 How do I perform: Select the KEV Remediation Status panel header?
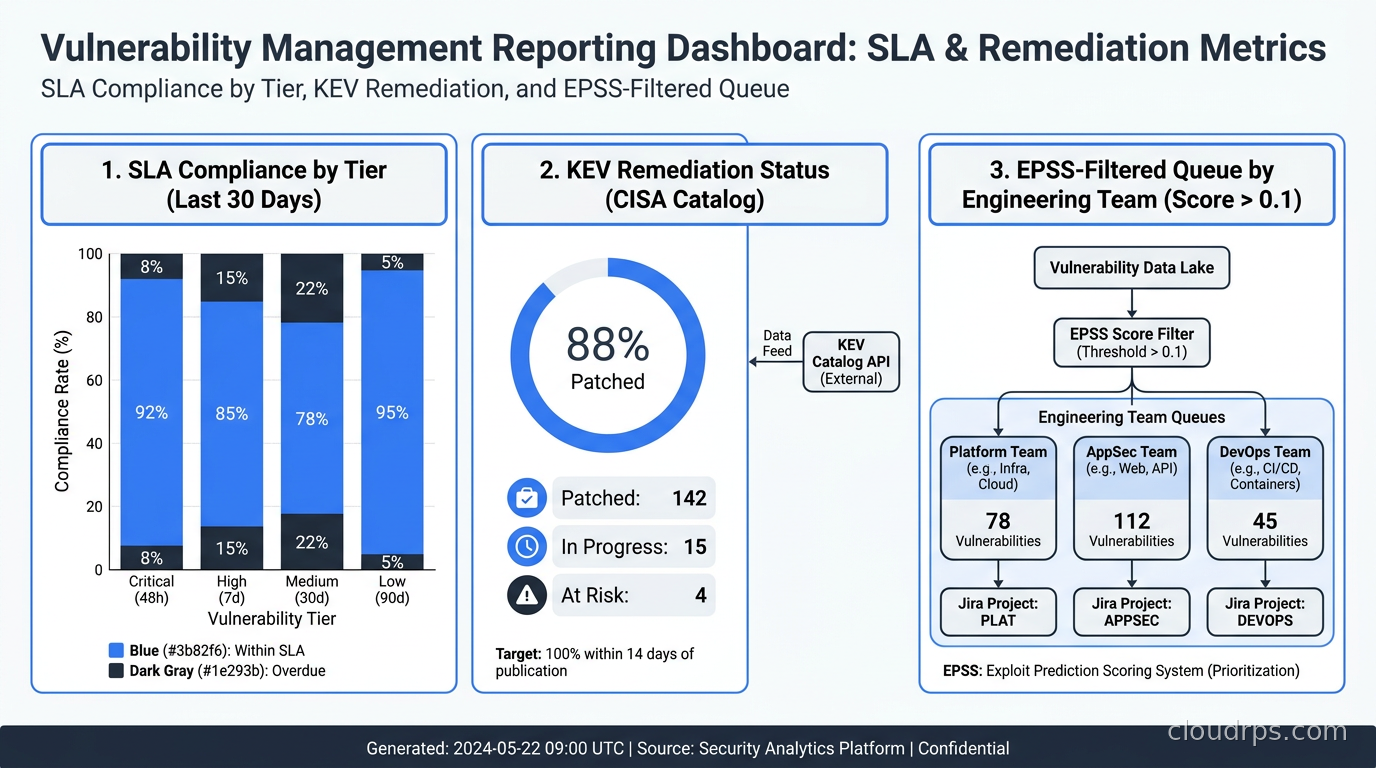685,184
